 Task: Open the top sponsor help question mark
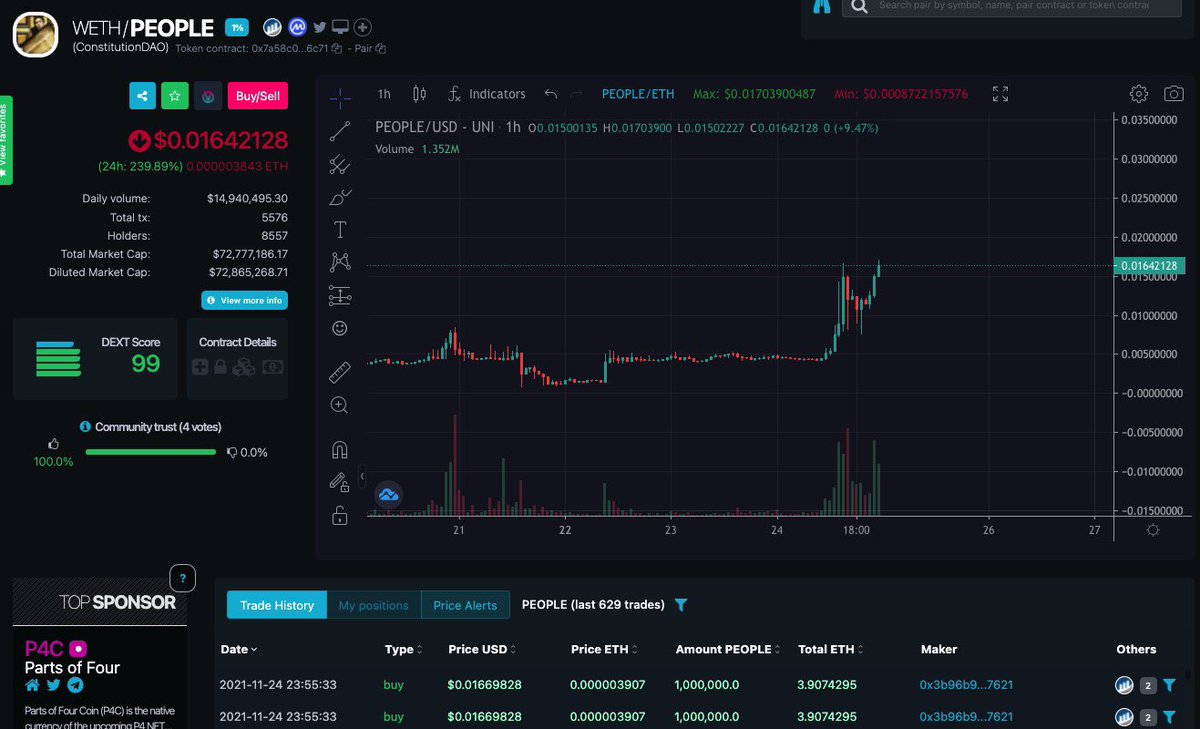(182, 577)
